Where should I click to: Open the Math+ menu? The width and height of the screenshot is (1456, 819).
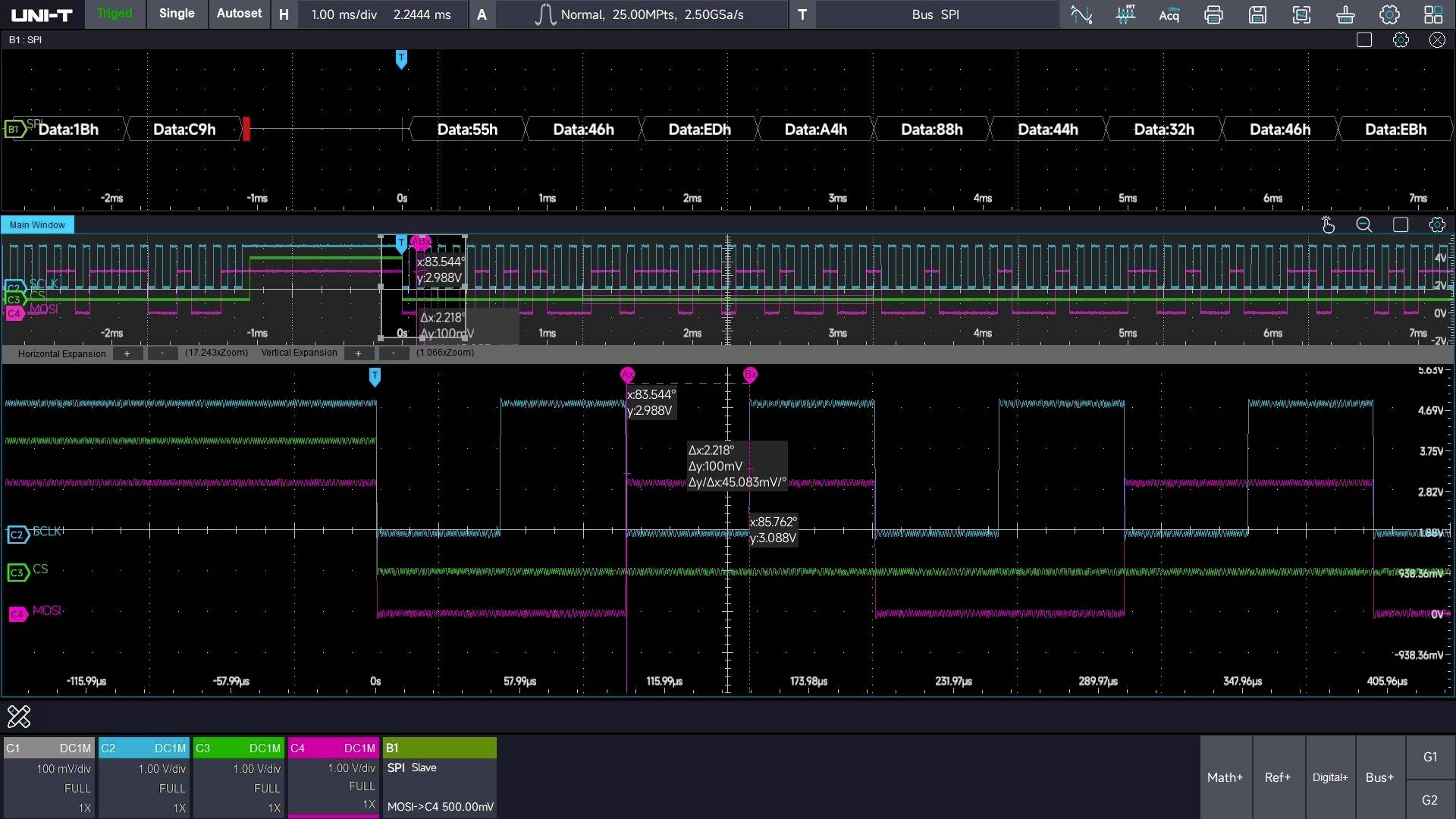pos(1225,777)
